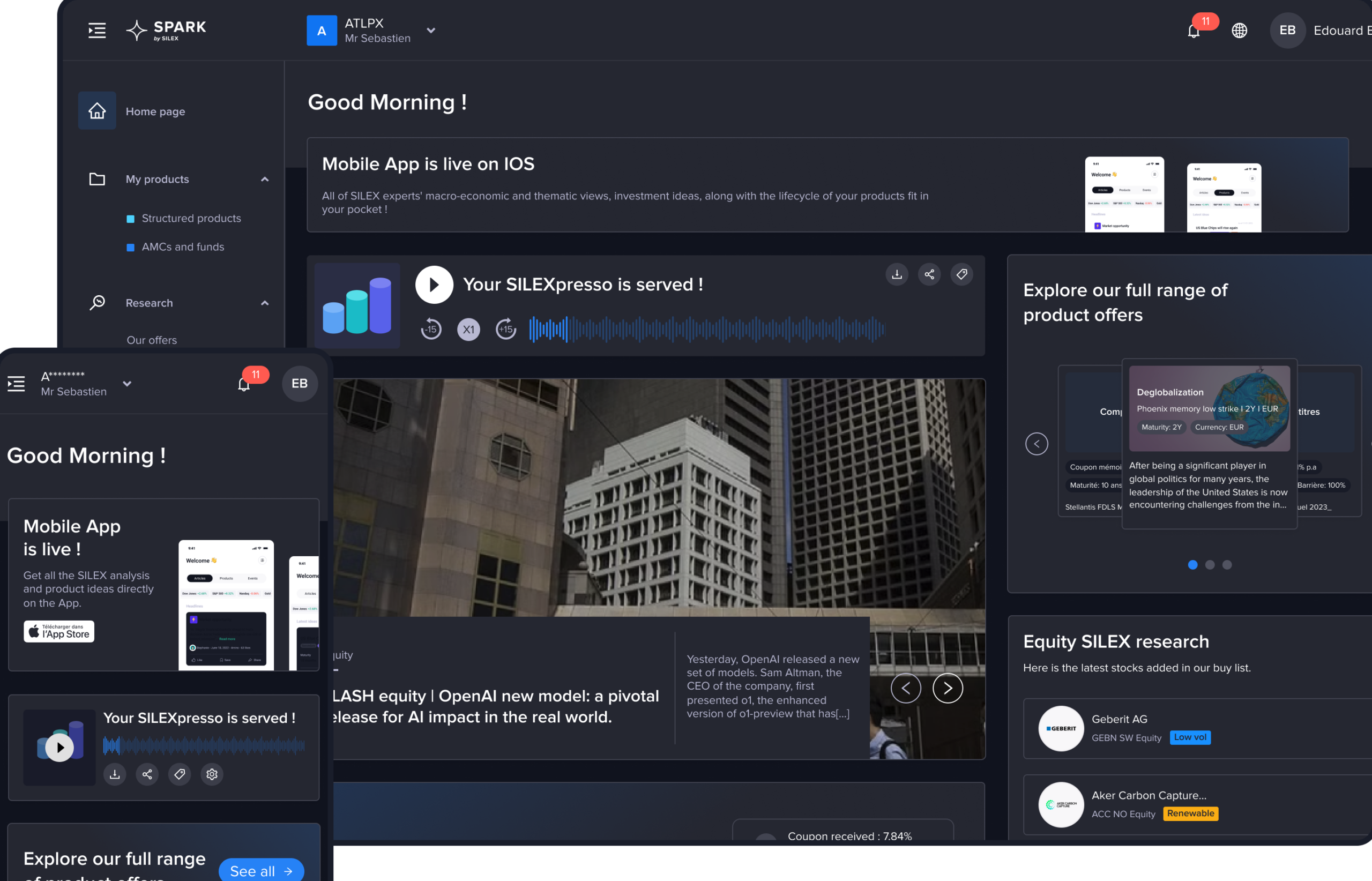Skip forward 15 seconds in SILEXpresso
This screenshot has width=1372, height=881.
pos(506,329)
